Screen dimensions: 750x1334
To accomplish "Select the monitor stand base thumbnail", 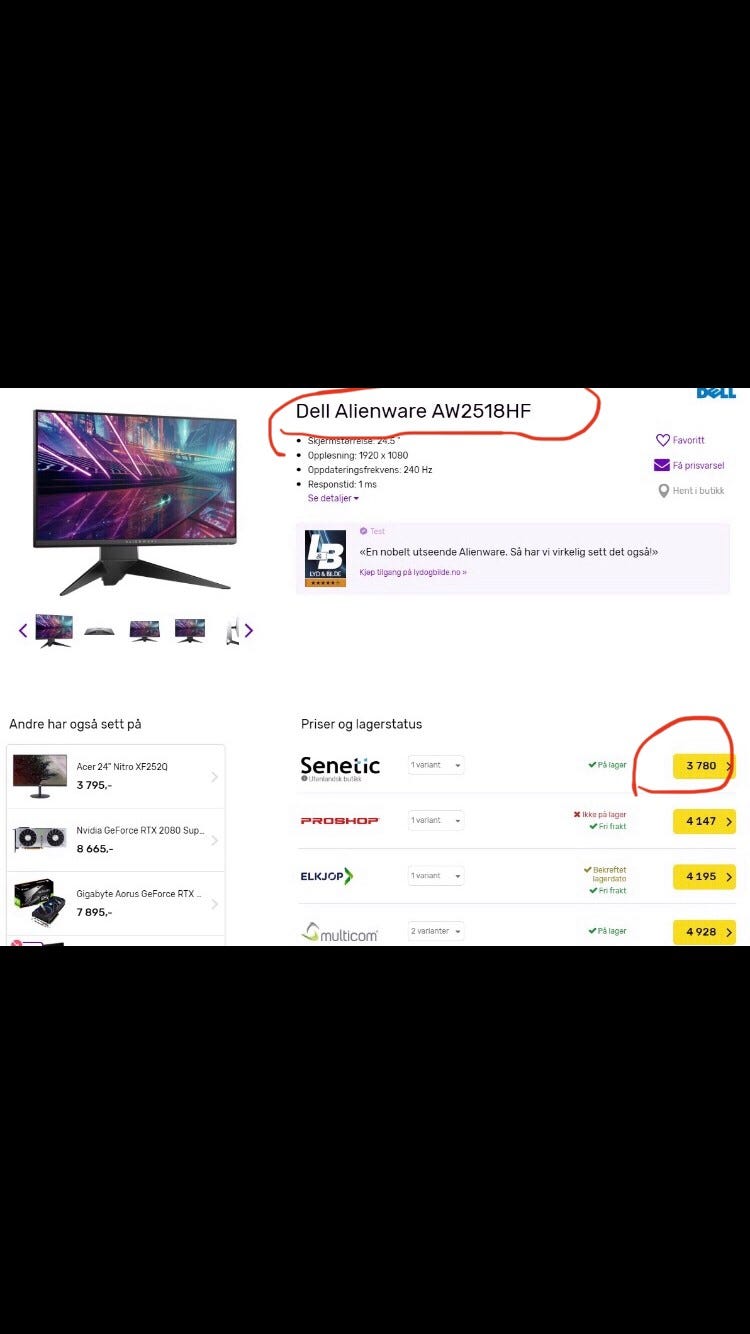I will (99, 630).
